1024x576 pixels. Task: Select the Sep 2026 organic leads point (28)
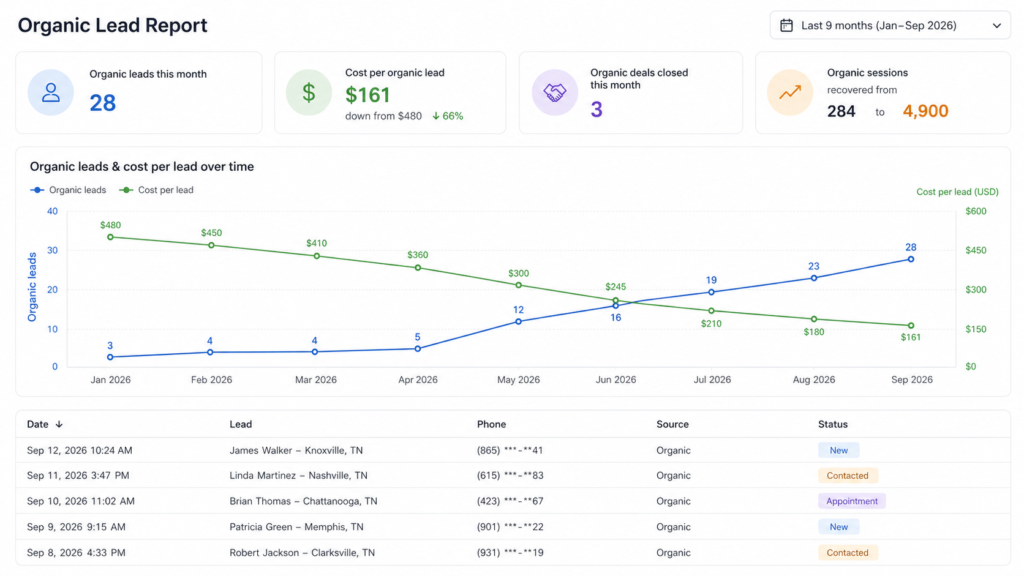coord(910,259)
